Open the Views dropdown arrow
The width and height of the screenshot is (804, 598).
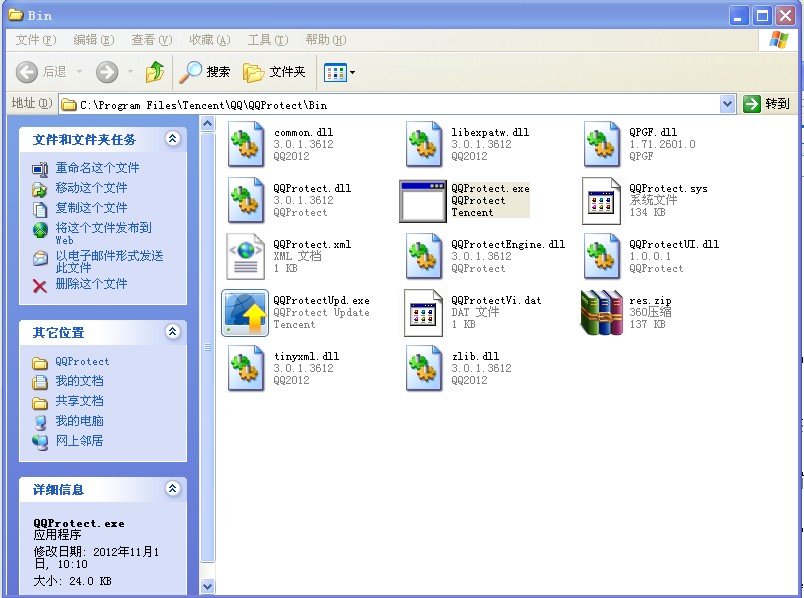[x=353, y=73]
